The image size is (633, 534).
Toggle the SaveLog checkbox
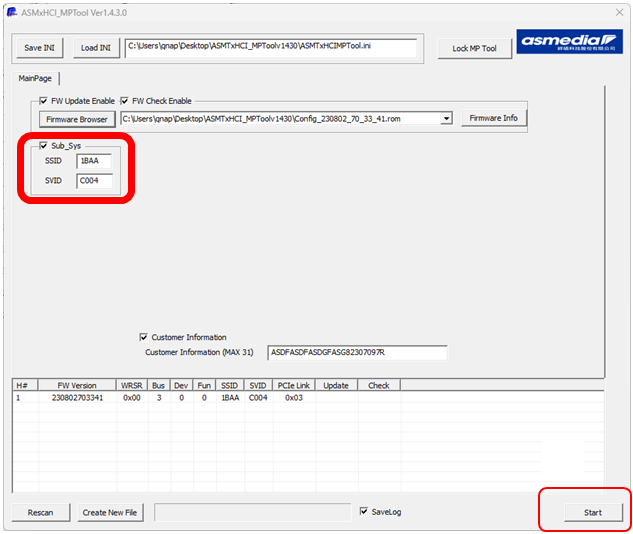tap(364, 512)
